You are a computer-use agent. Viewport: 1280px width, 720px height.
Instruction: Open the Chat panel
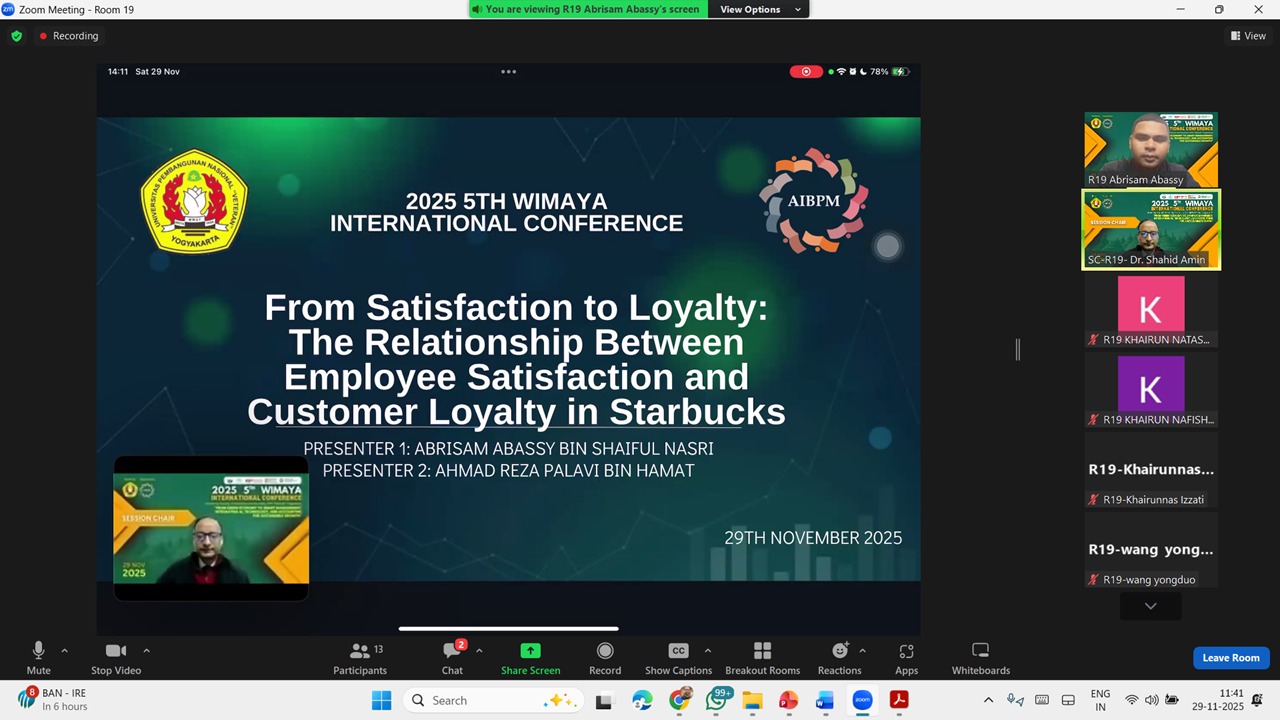(452, 658)
